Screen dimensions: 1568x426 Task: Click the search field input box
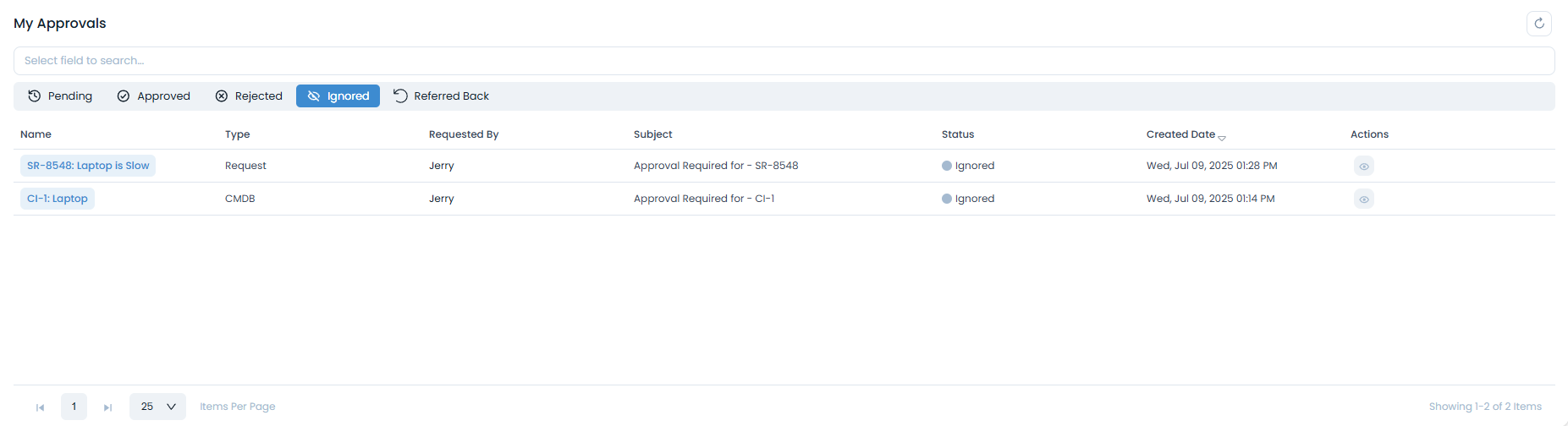pos(784,61)
